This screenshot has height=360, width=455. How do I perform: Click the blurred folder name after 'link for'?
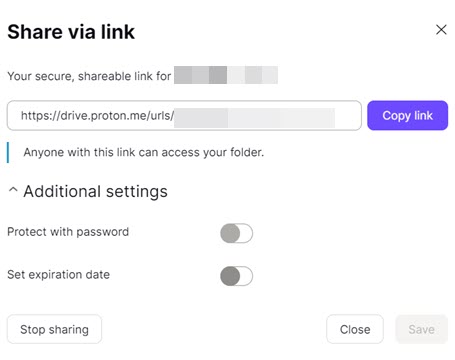pos(226,75)
